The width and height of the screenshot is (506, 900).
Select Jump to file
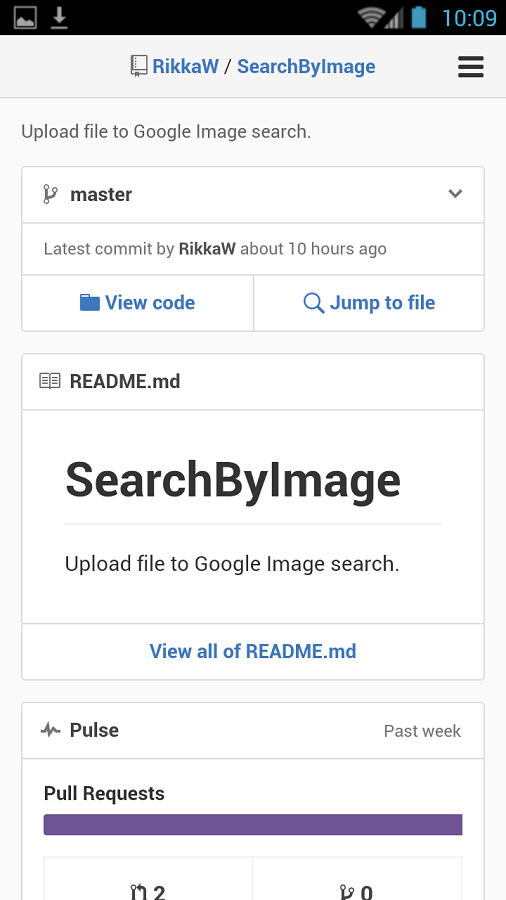369,303
